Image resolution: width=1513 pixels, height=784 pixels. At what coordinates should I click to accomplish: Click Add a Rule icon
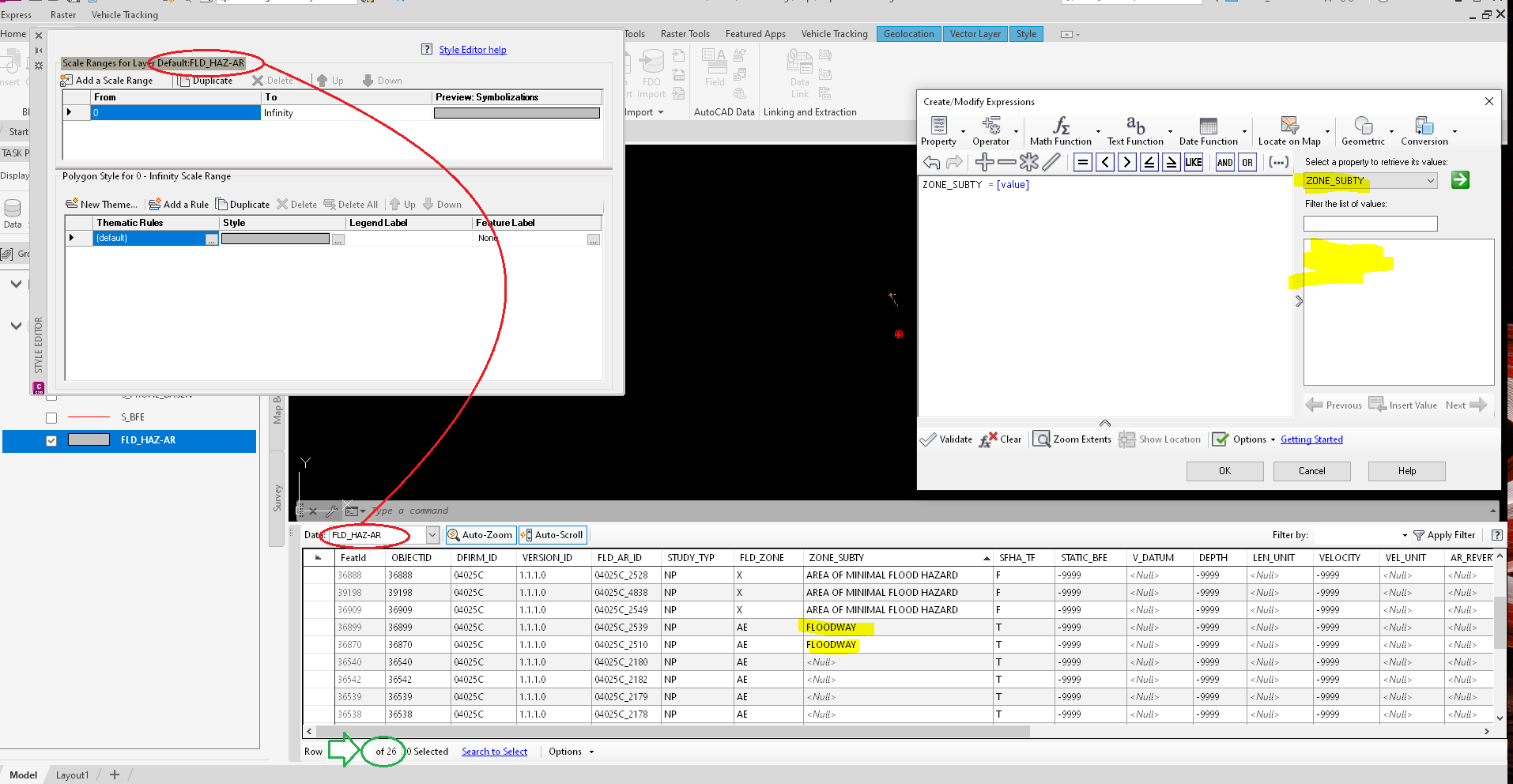coord(155,204)
